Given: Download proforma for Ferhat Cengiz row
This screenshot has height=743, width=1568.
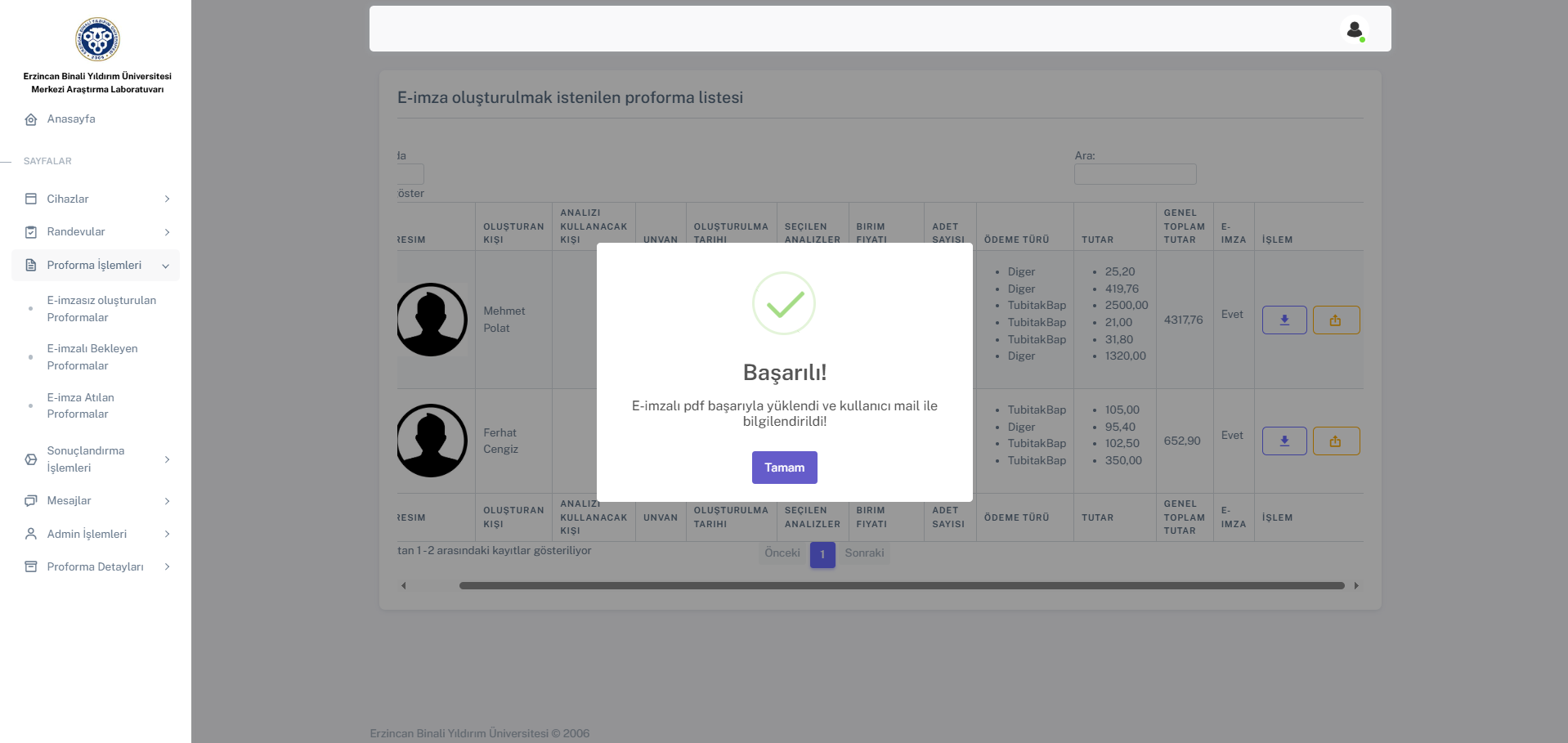Looking at the screenshot, I should coord(1284,441).
